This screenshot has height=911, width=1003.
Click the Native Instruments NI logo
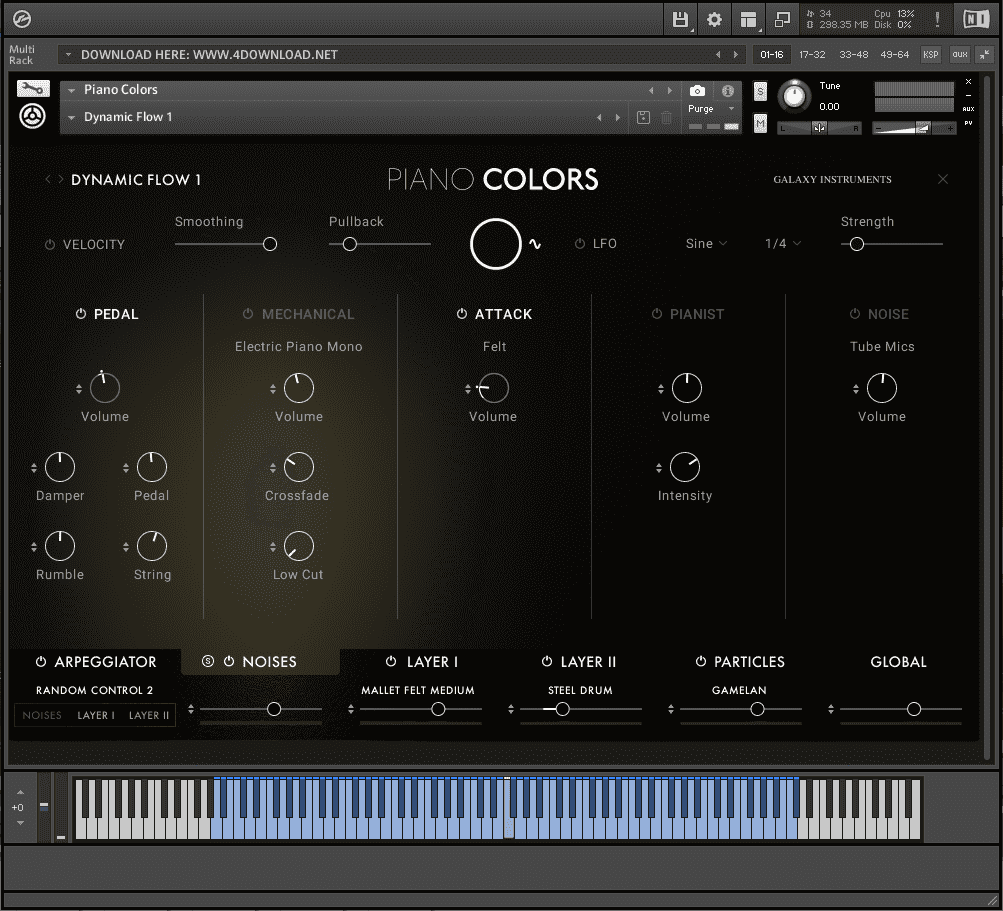[x=976, y=19]
